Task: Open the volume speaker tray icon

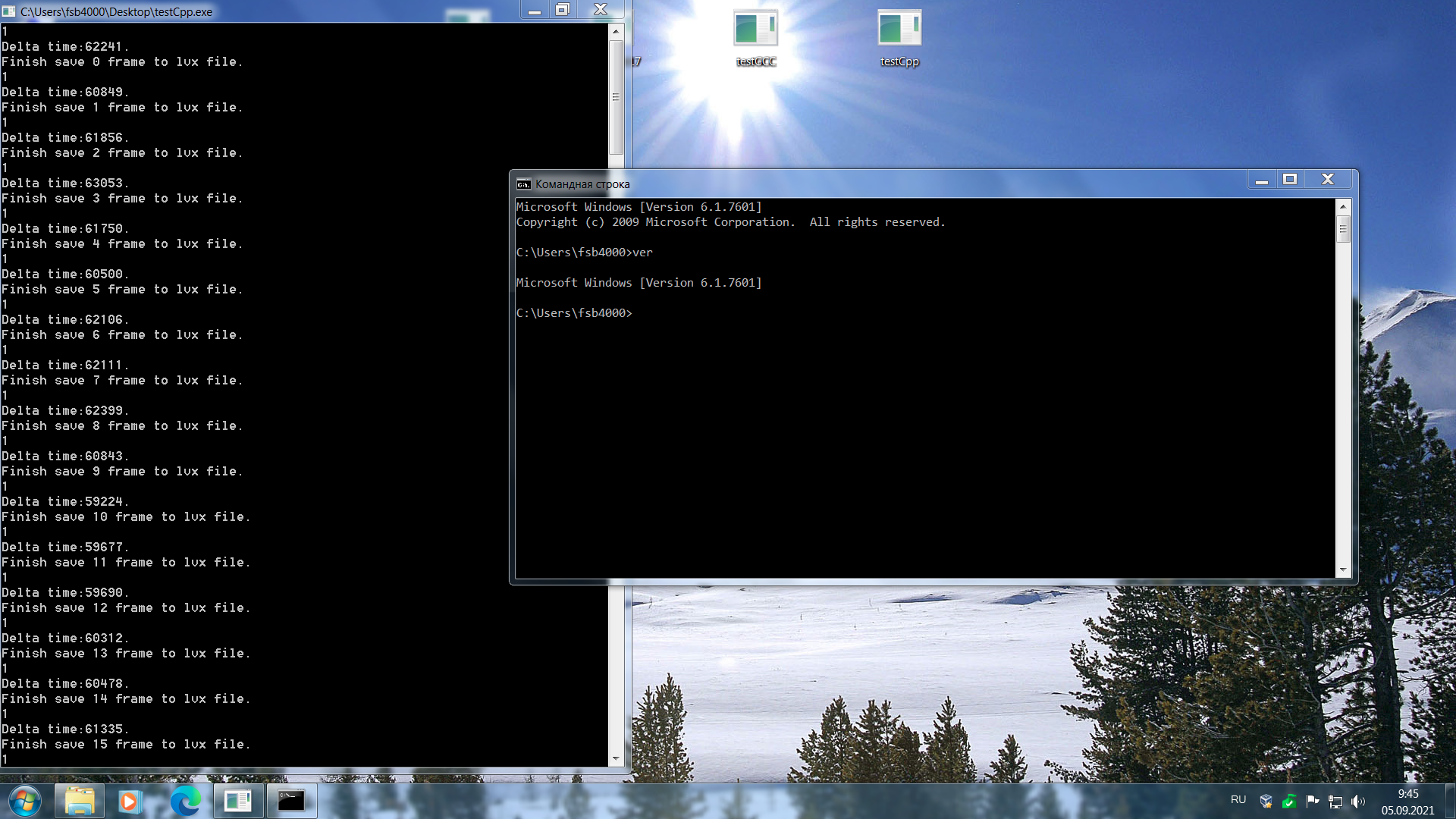Action: 1357,801
